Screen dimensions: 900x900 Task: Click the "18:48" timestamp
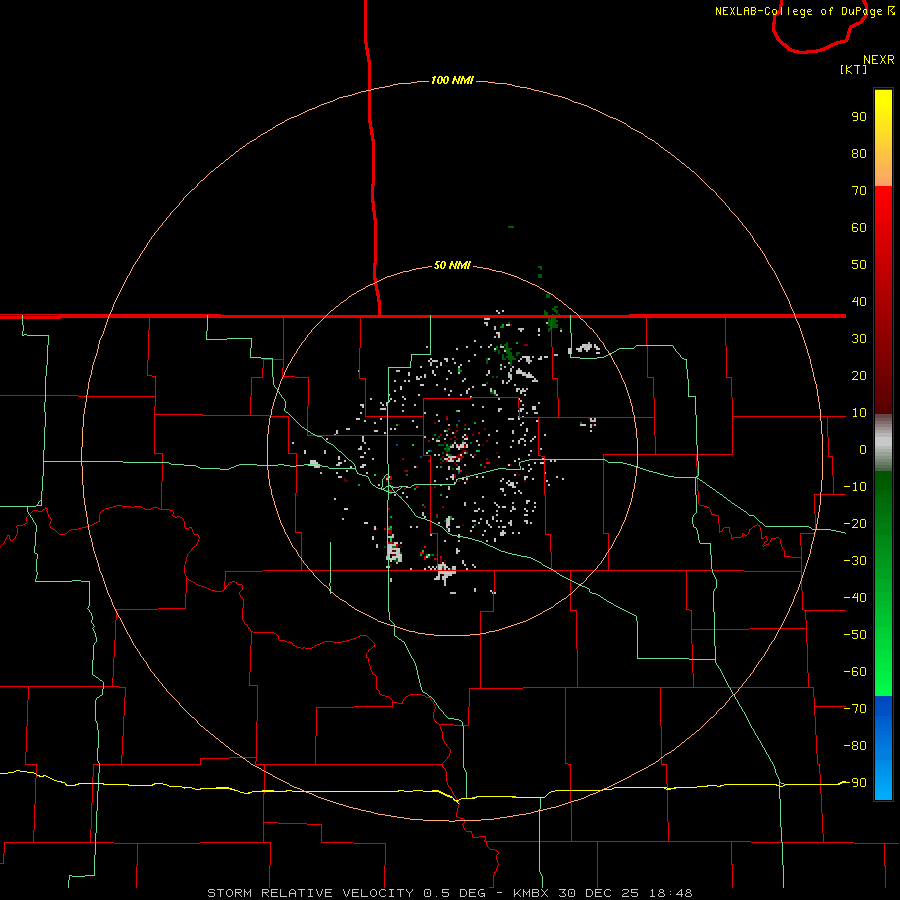pos(670,893)
